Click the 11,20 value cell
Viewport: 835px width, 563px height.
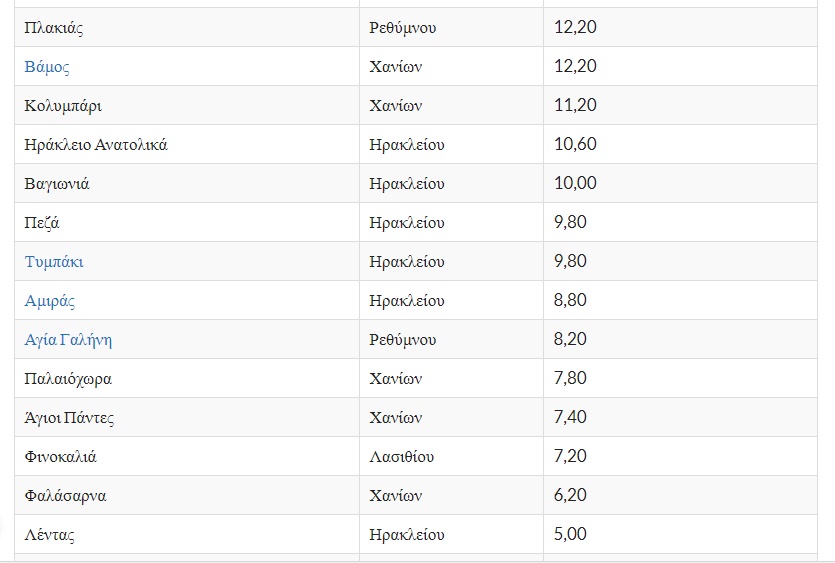pyautogui.click(x=575, y=106)
